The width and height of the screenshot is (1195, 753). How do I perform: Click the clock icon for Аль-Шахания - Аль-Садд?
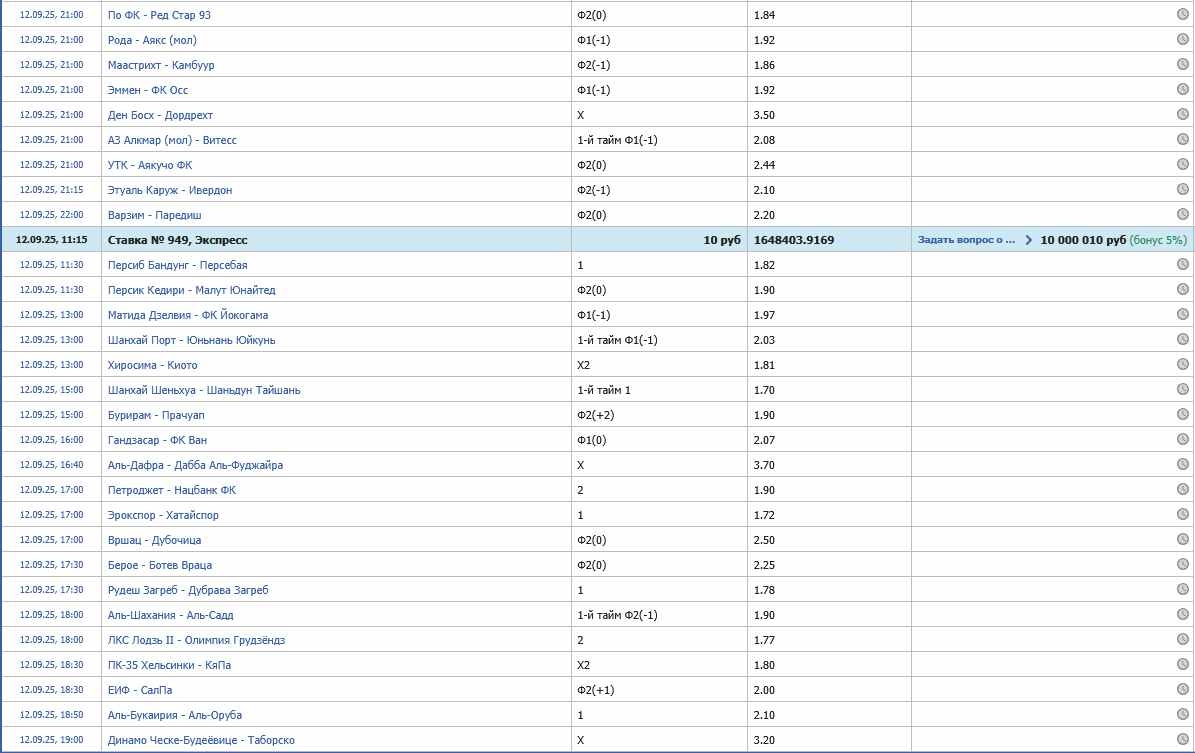click(x=1182, y=615)
